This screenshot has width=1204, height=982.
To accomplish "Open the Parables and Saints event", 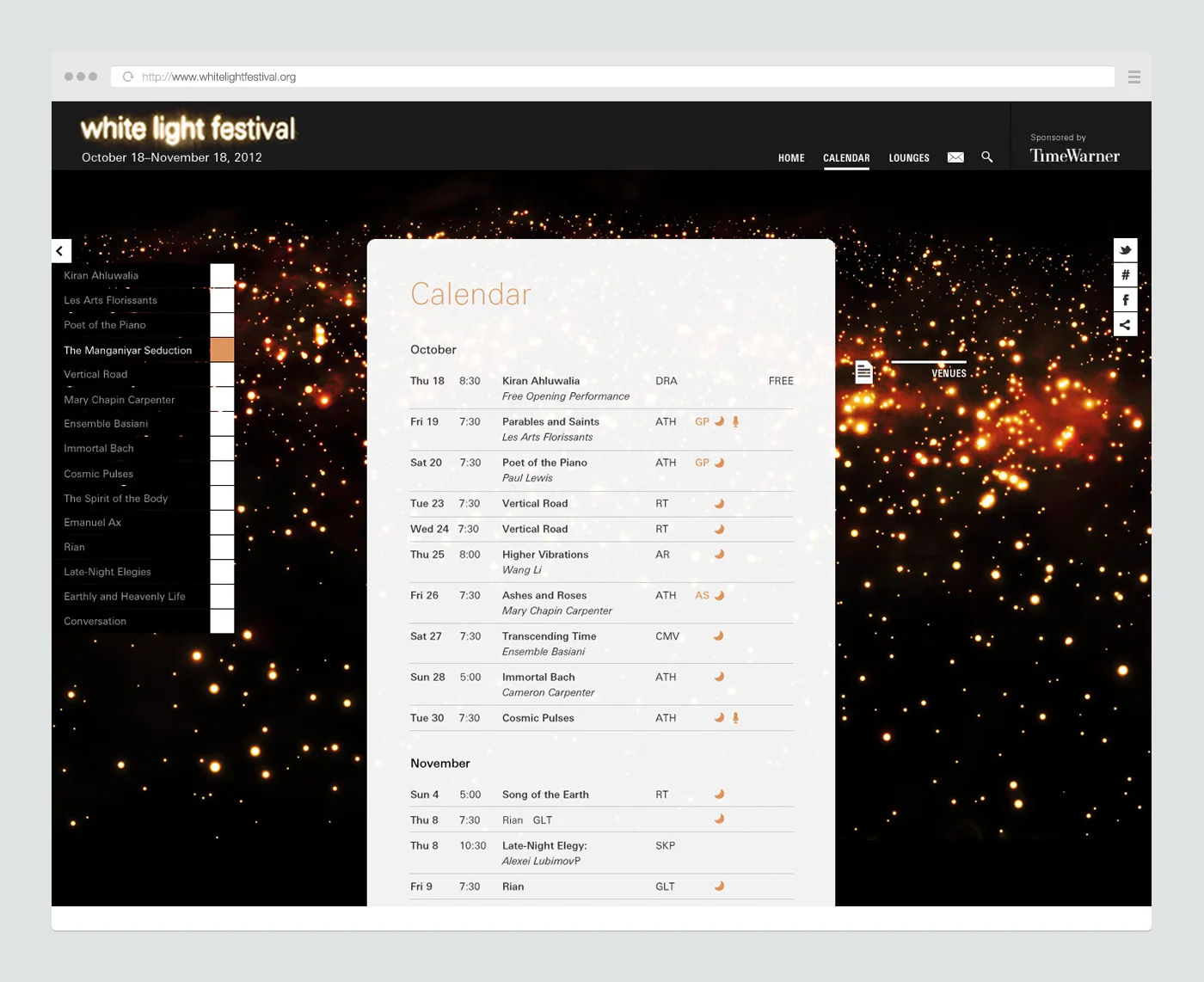I will pyautogui.click(x=550, y=421).
